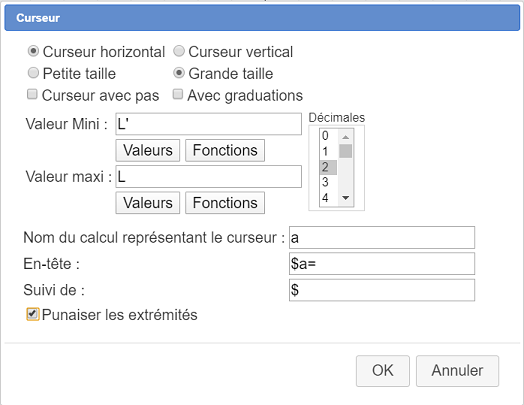Open Valeurs button under Valeur maxi
This screenshot has height=405, width=524.
[x=148, y=203]
